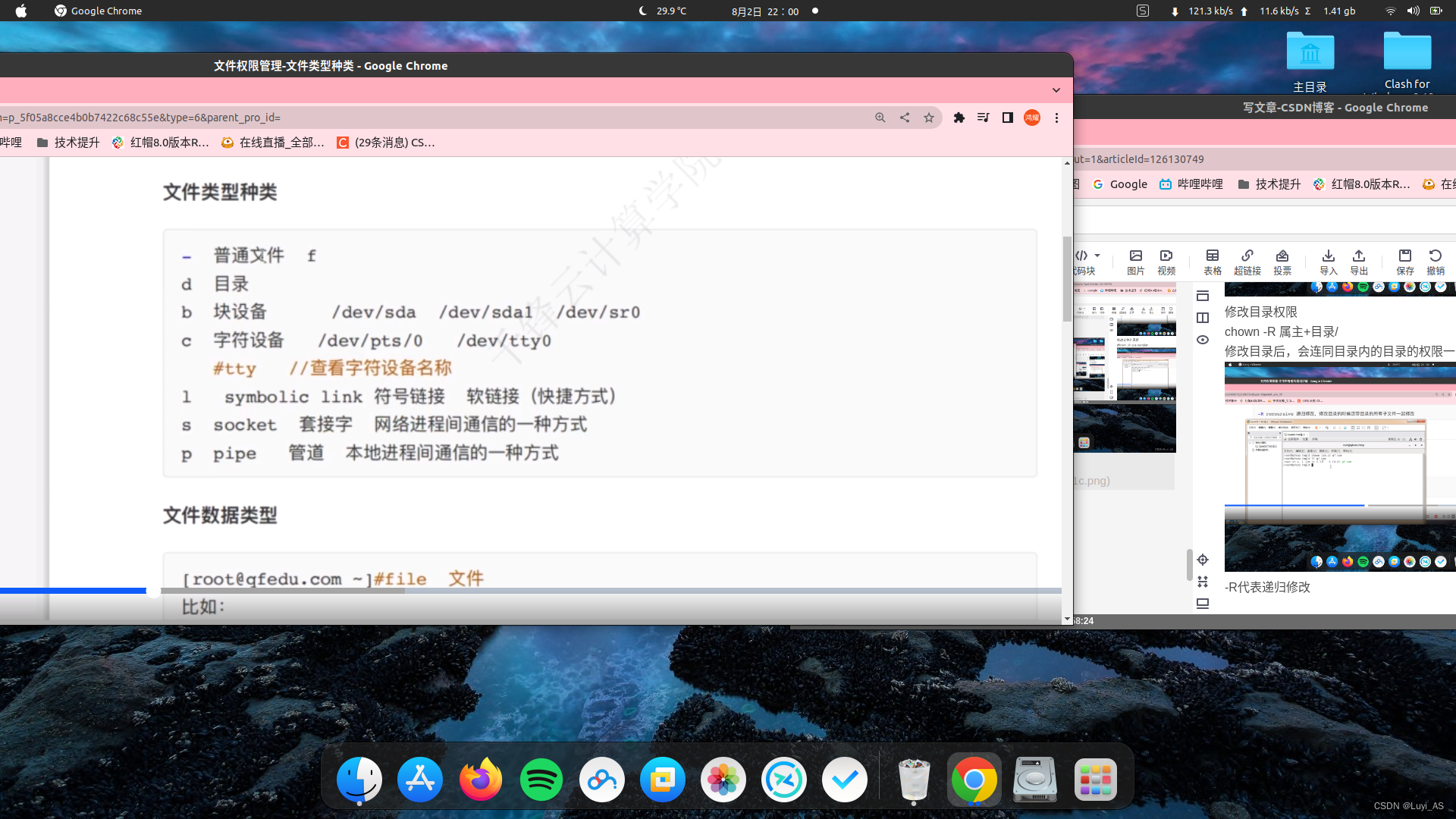
Task: Click the CSDN window address bar
Action: (1265, 159)
